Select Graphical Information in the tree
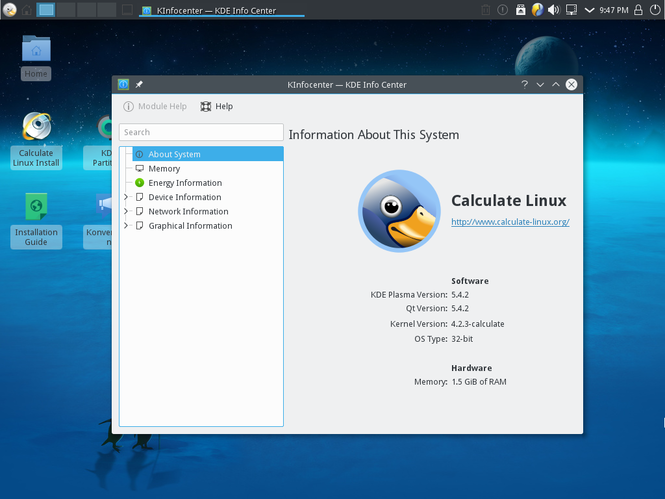 (190, 226)
